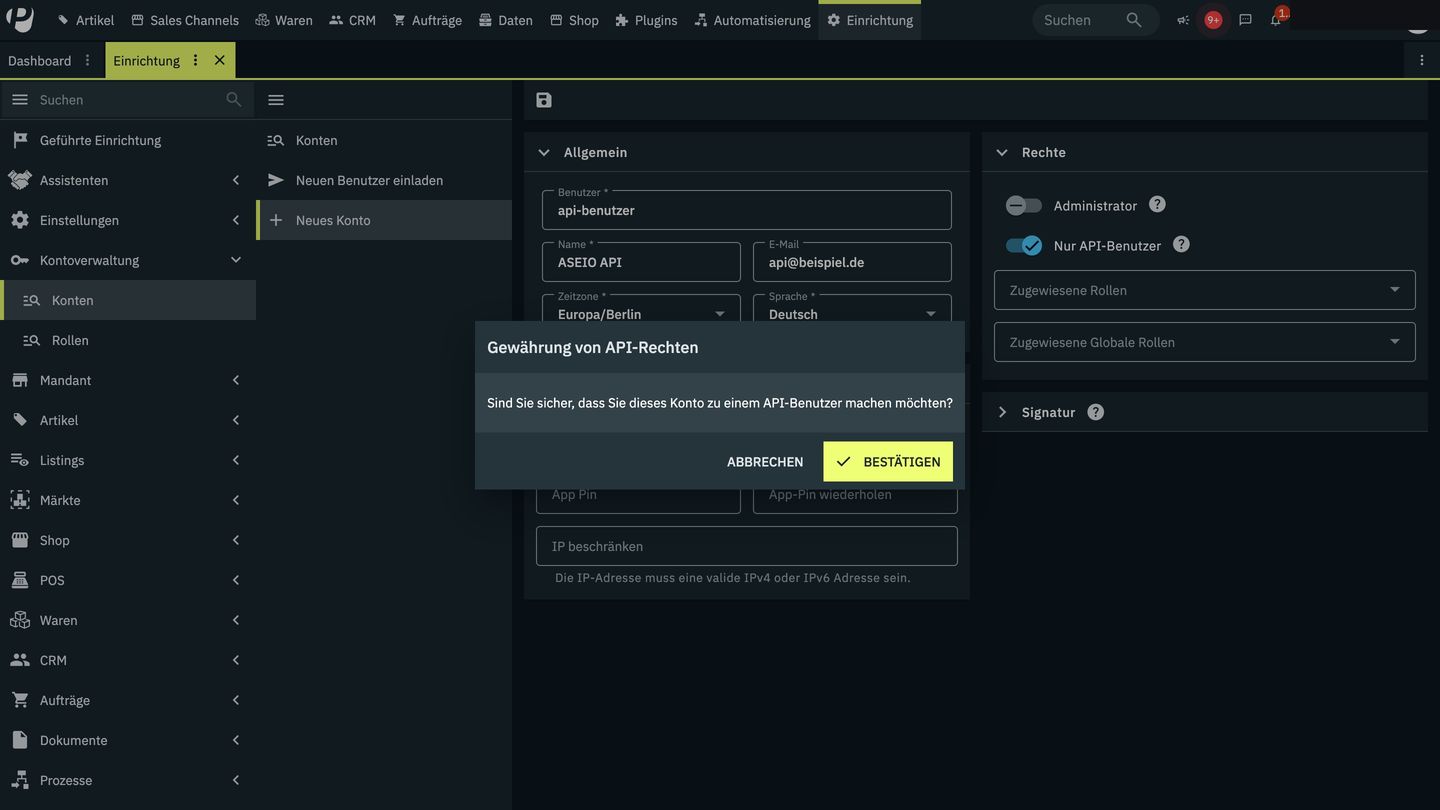Open the notifications bell icon

pos(1276,20)
